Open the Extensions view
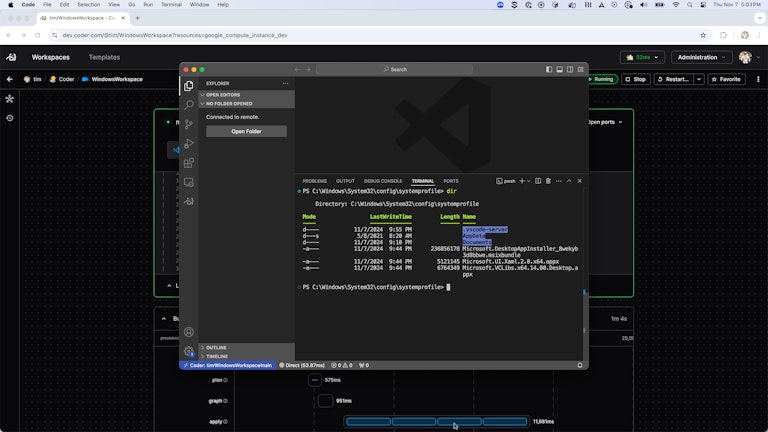Viewport: 768px width, 432px height. pos(188,163)
